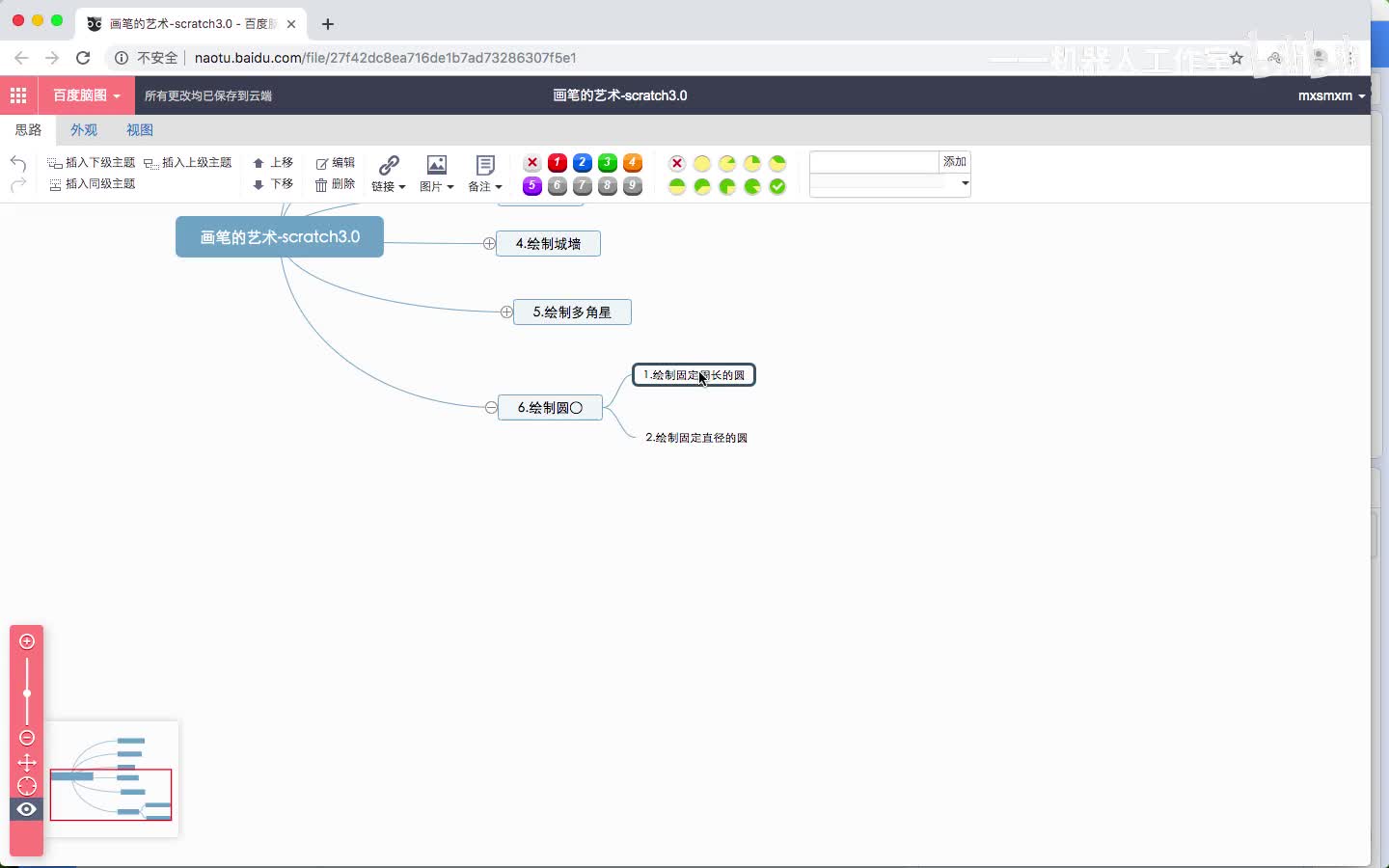
Task: Set progress to not started (empty circle)
Action: 702,163
